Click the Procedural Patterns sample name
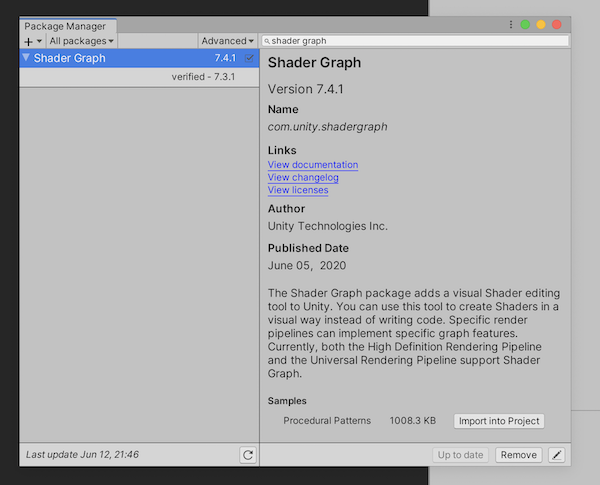This screenshot has width=600, height=485. (327, 421)
